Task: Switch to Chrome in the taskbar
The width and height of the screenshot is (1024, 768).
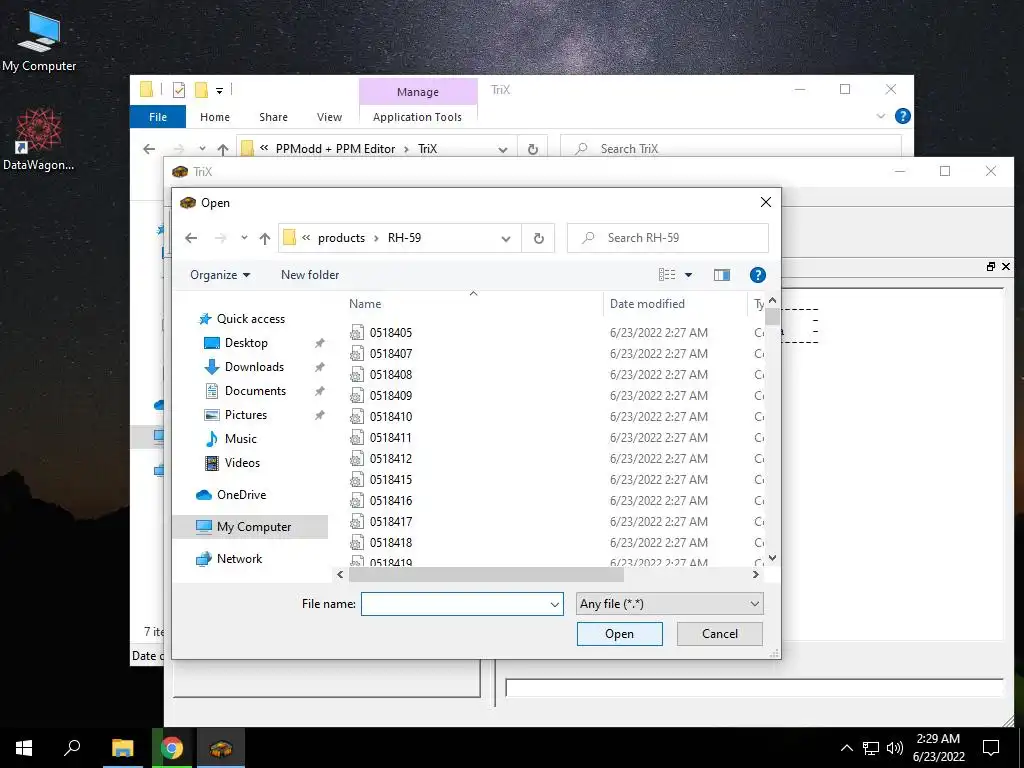Action: click(x=172, y=748)
